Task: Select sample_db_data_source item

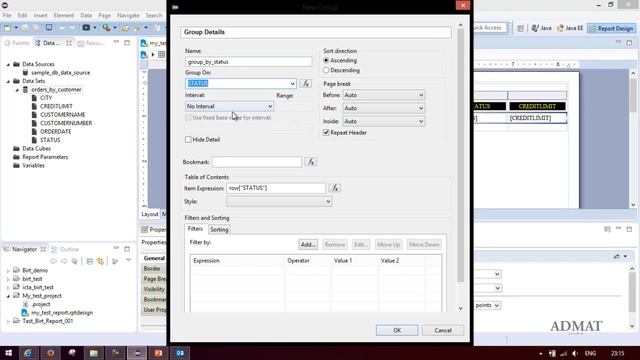Action: click(x=60, y=73)
